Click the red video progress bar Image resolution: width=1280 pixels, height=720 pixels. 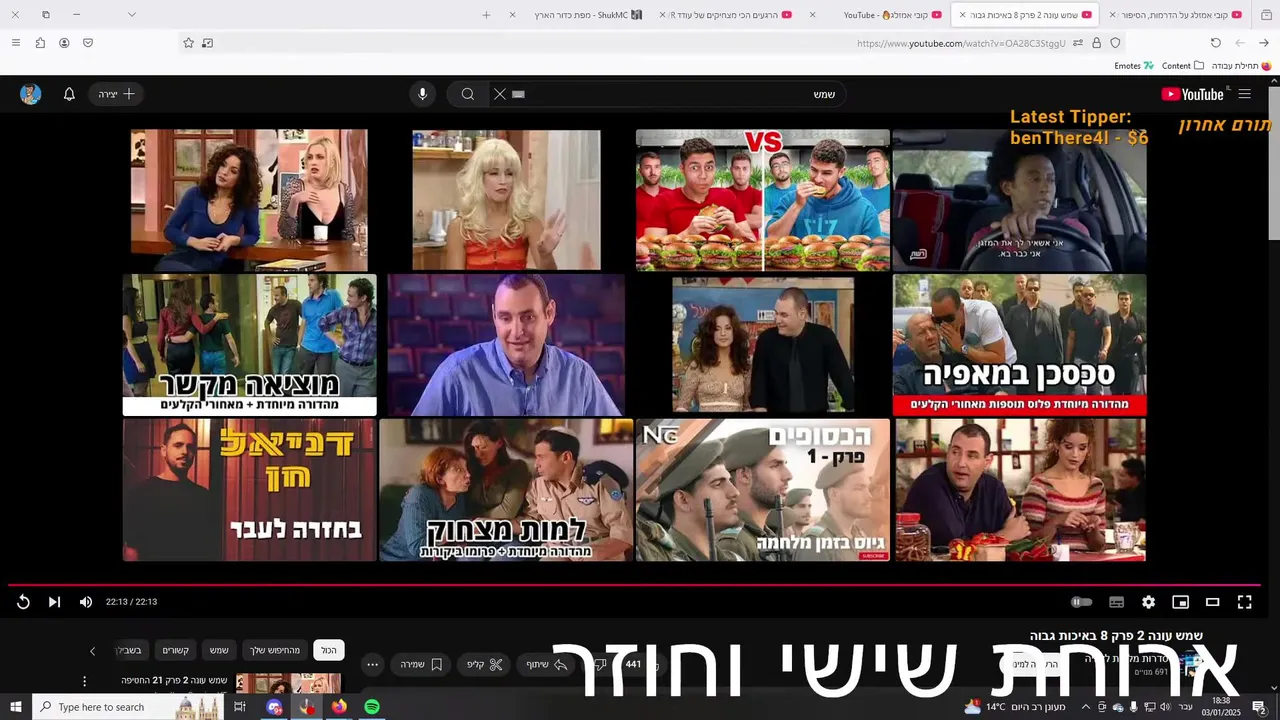click(x=634, y=584)
